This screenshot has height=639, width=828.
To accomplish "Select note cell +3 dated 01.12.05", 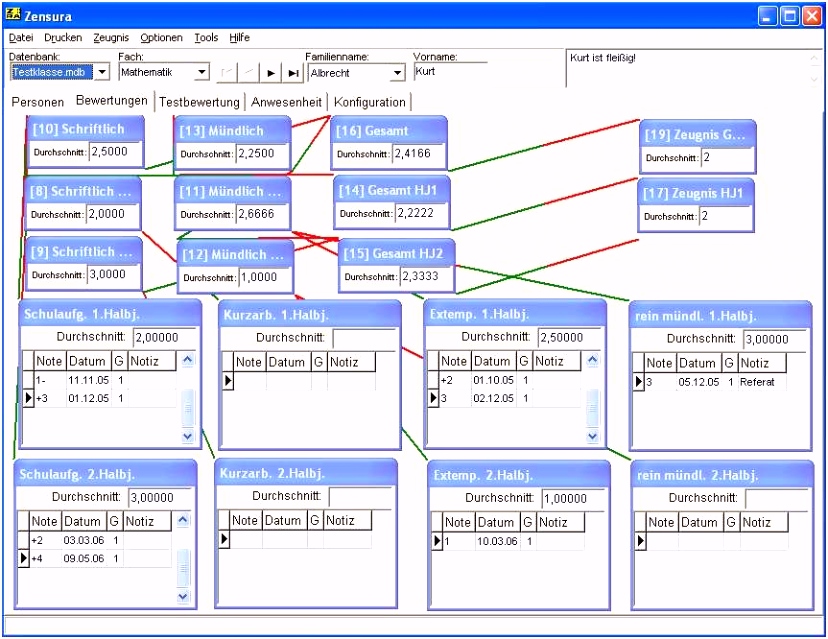I will pyautogui.click(x=49, y=398).
